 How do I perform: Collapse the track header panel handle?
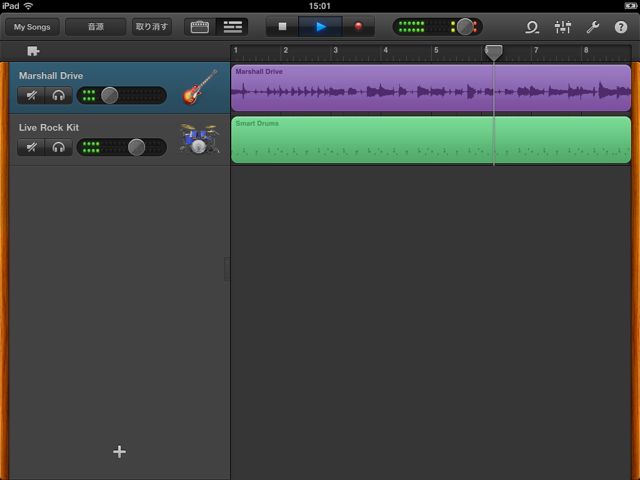[227, 269]
